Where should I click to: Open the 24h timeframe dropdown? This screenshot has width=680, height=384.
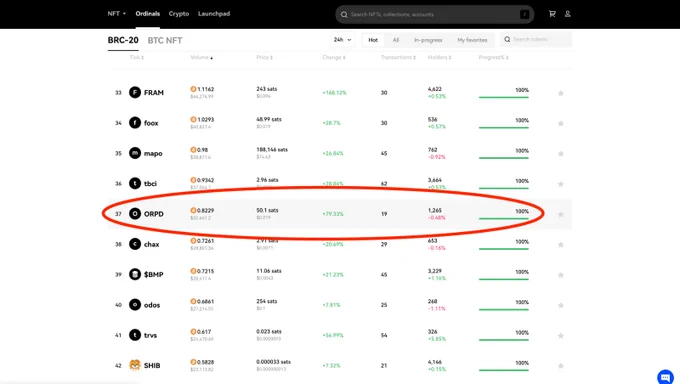pyautogui.click(x=342, y=39)
